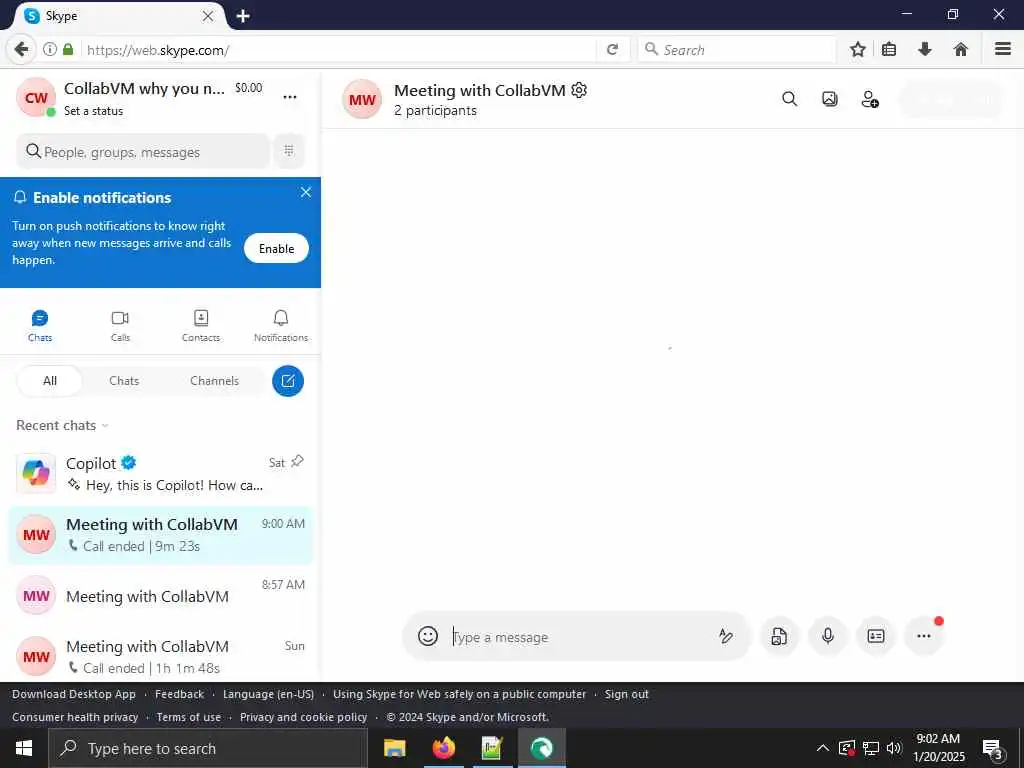Select the All filter
Screen dimensions: 1024x768
[x=50, y=381]
